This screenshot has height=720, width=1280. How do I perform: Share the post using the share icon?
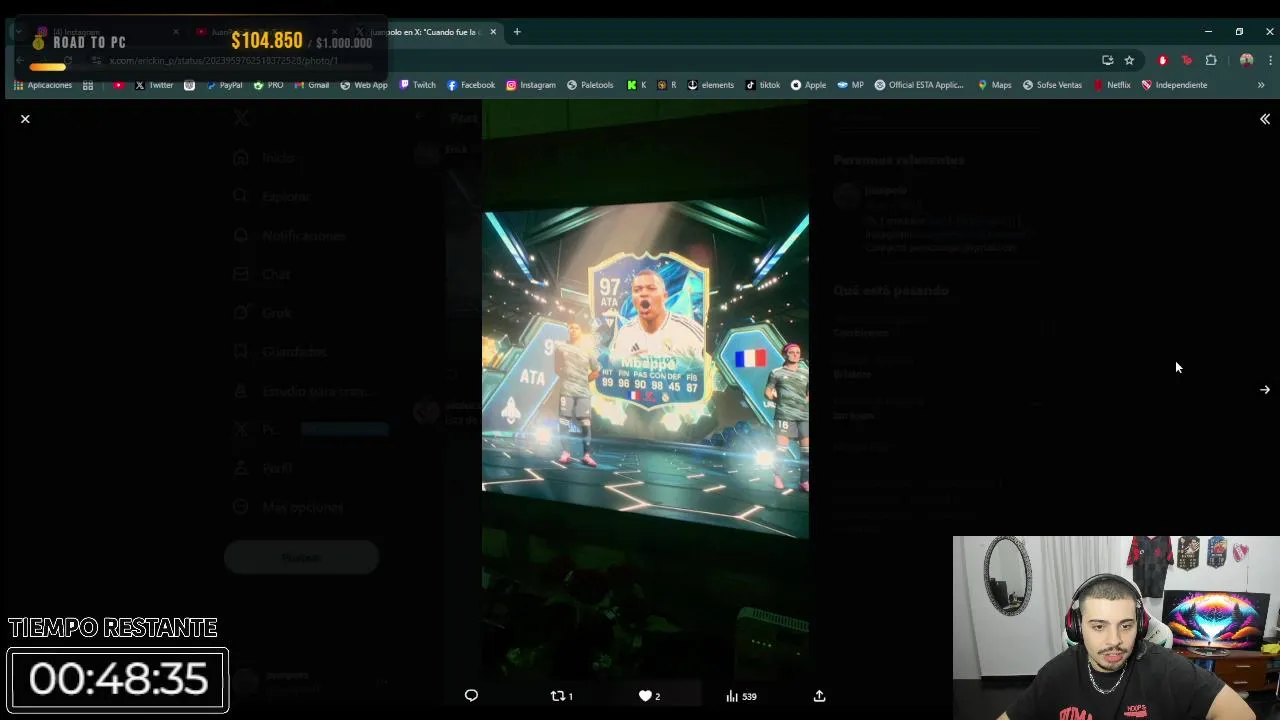(x=819, y=696)
